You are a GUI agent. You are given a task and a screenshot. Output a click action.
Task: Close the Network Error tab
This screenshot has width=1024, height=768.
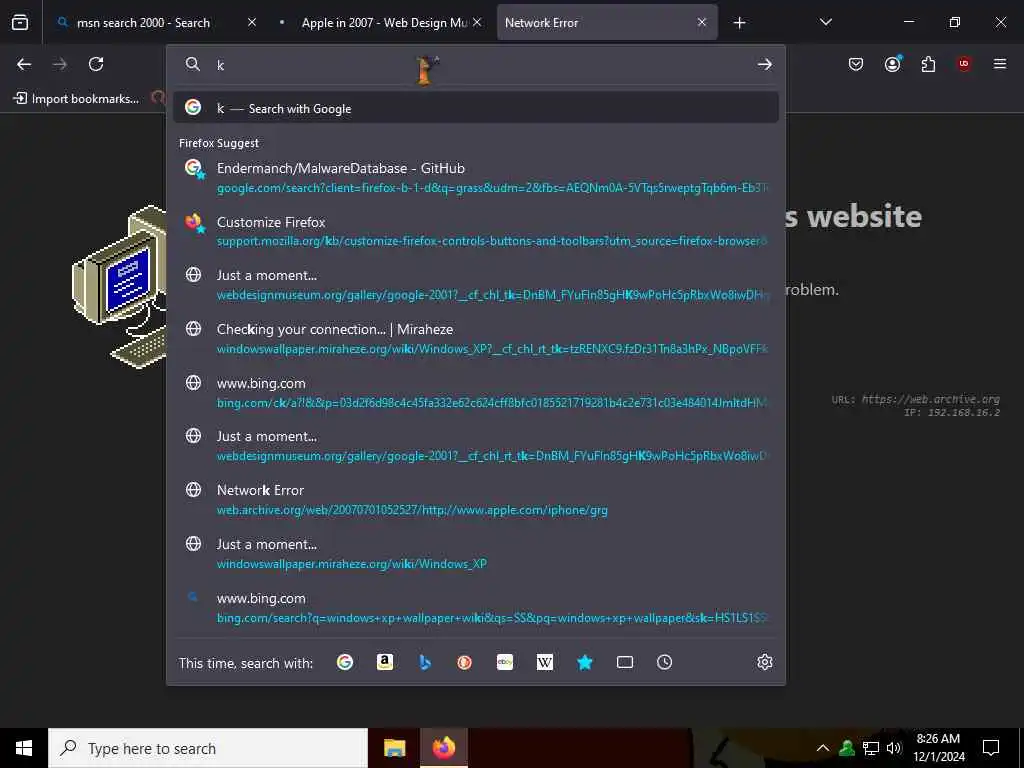701,22
